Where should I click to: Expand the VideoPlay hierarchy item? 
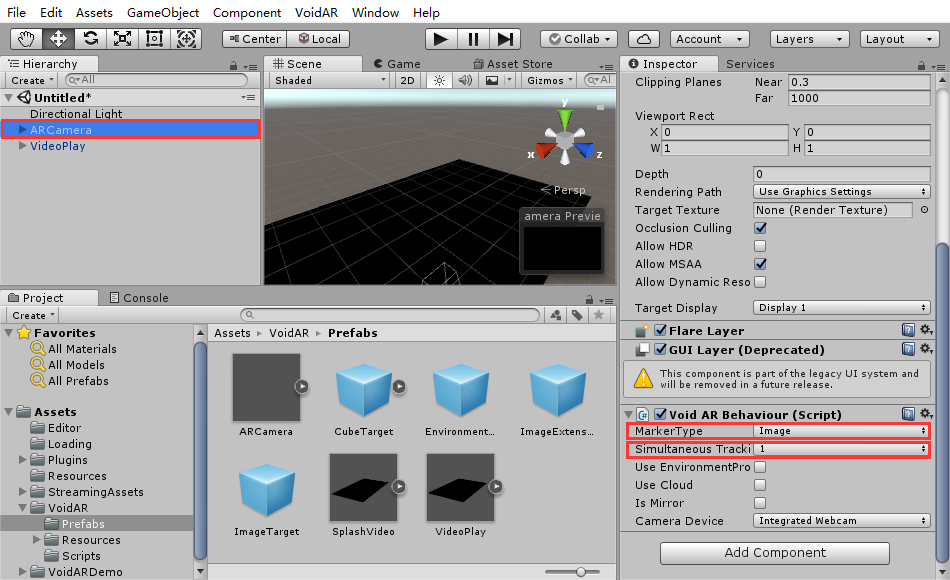(x=23, y=146)
